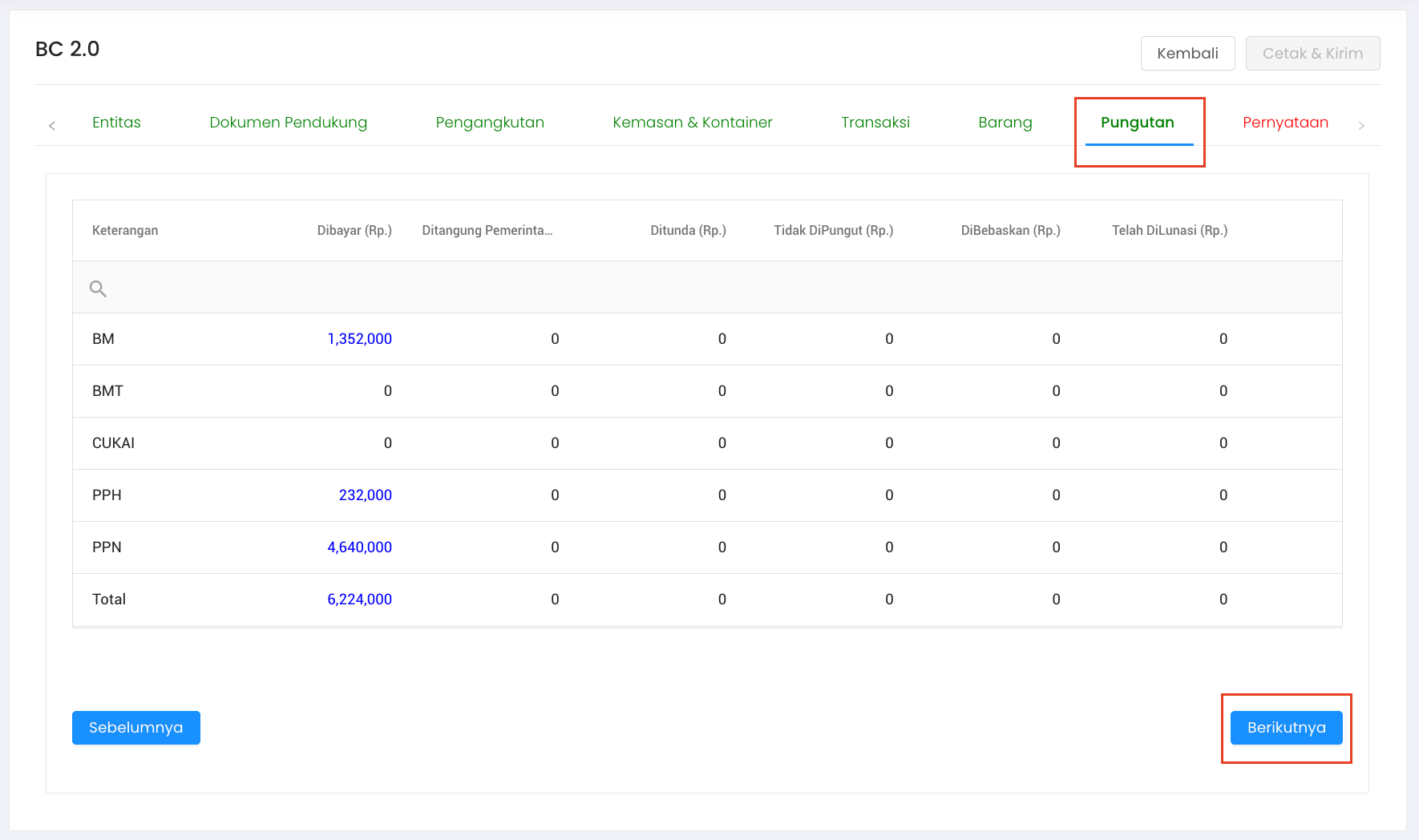
Task: Click the PPH amount 232,000
Action: (365, 495)
